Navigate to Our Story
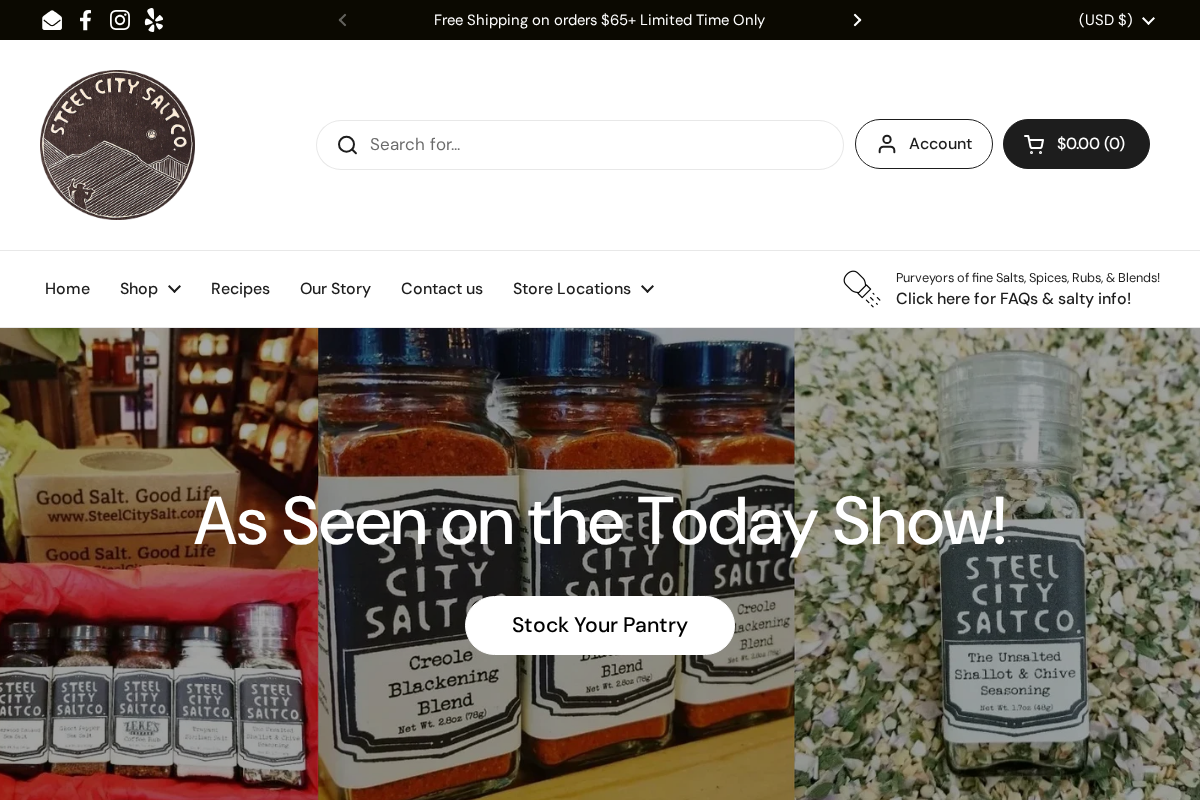The width and height of the screenshot is (1200, 800). [335, 289]
